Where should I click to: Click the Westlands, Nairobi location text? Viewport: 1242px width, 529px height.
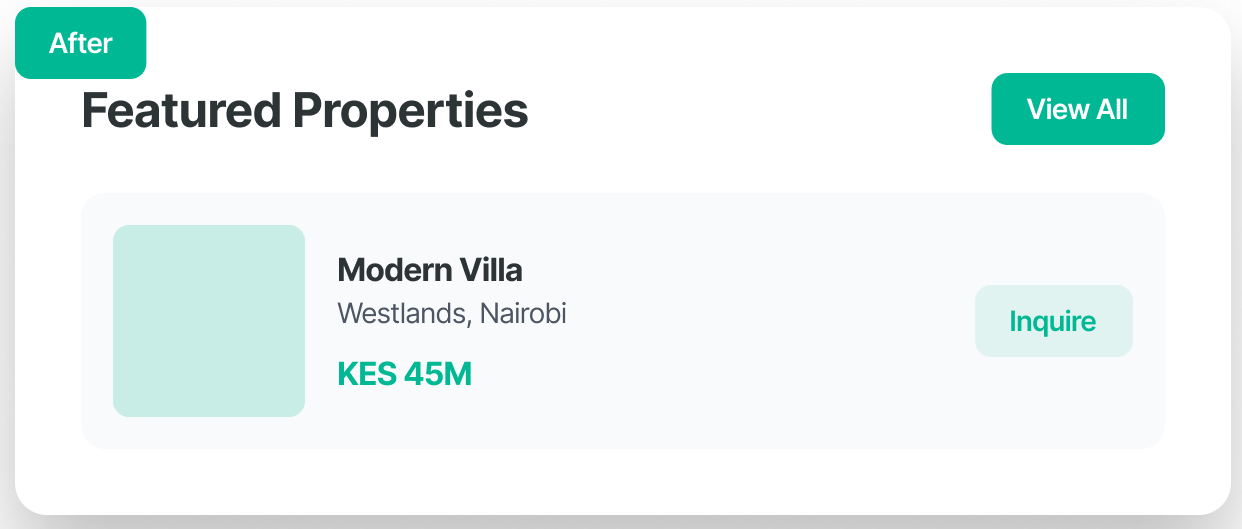[452, 314]
